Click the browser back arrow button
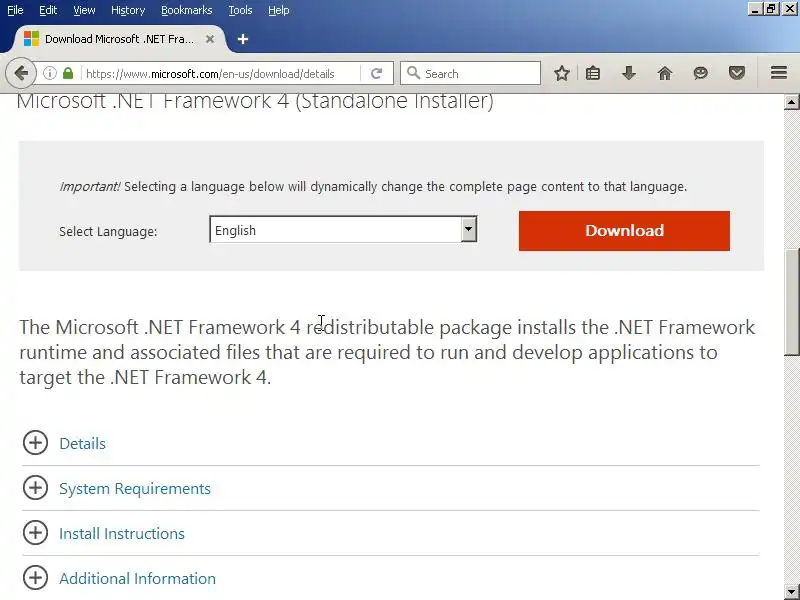Image resolution: width=800 pixels, height=600 pixels. click(20, 73)
